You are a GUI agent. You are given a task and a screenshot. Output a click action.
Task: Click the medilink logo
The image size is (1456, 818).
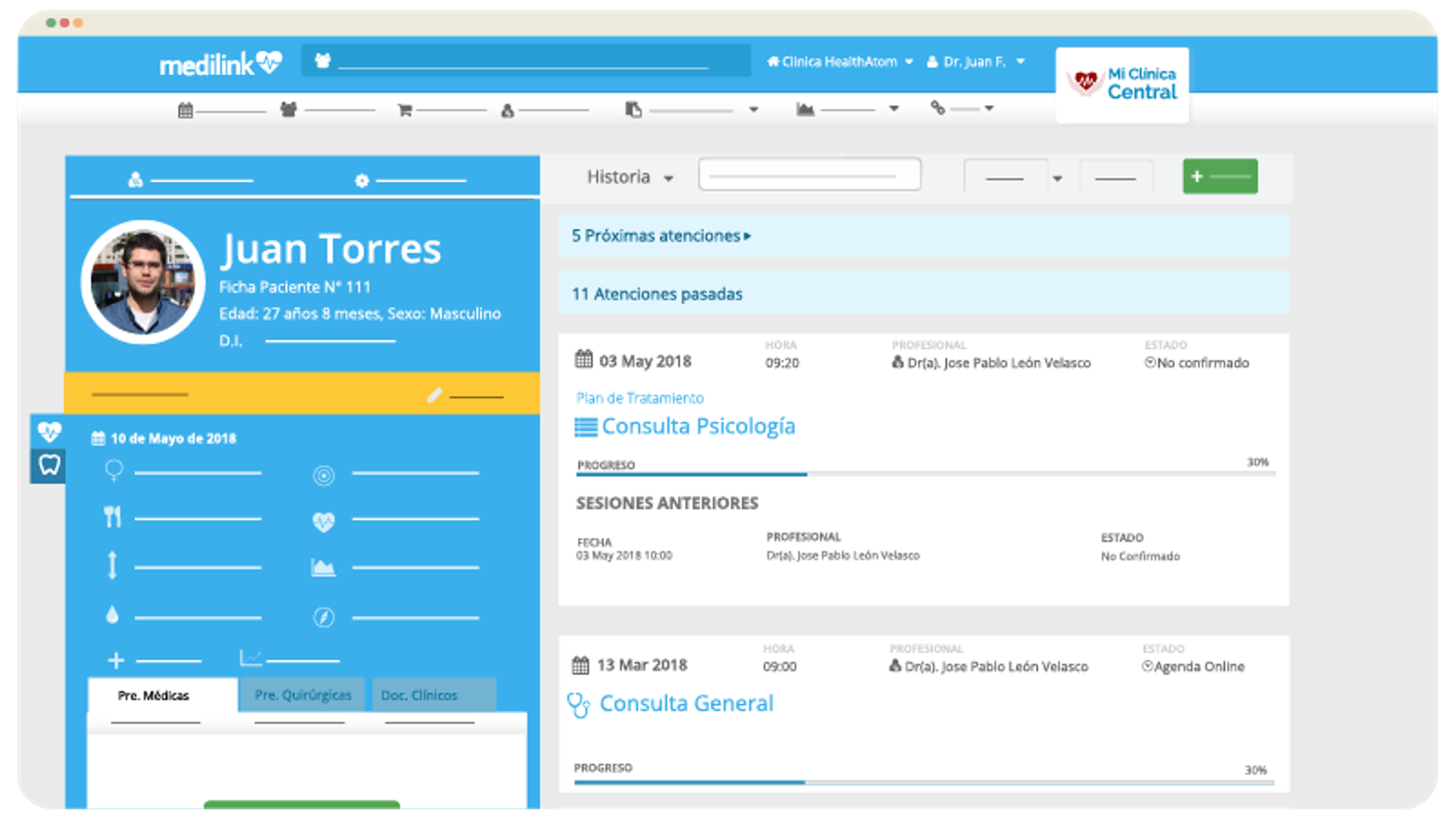[x=220, y=63]
